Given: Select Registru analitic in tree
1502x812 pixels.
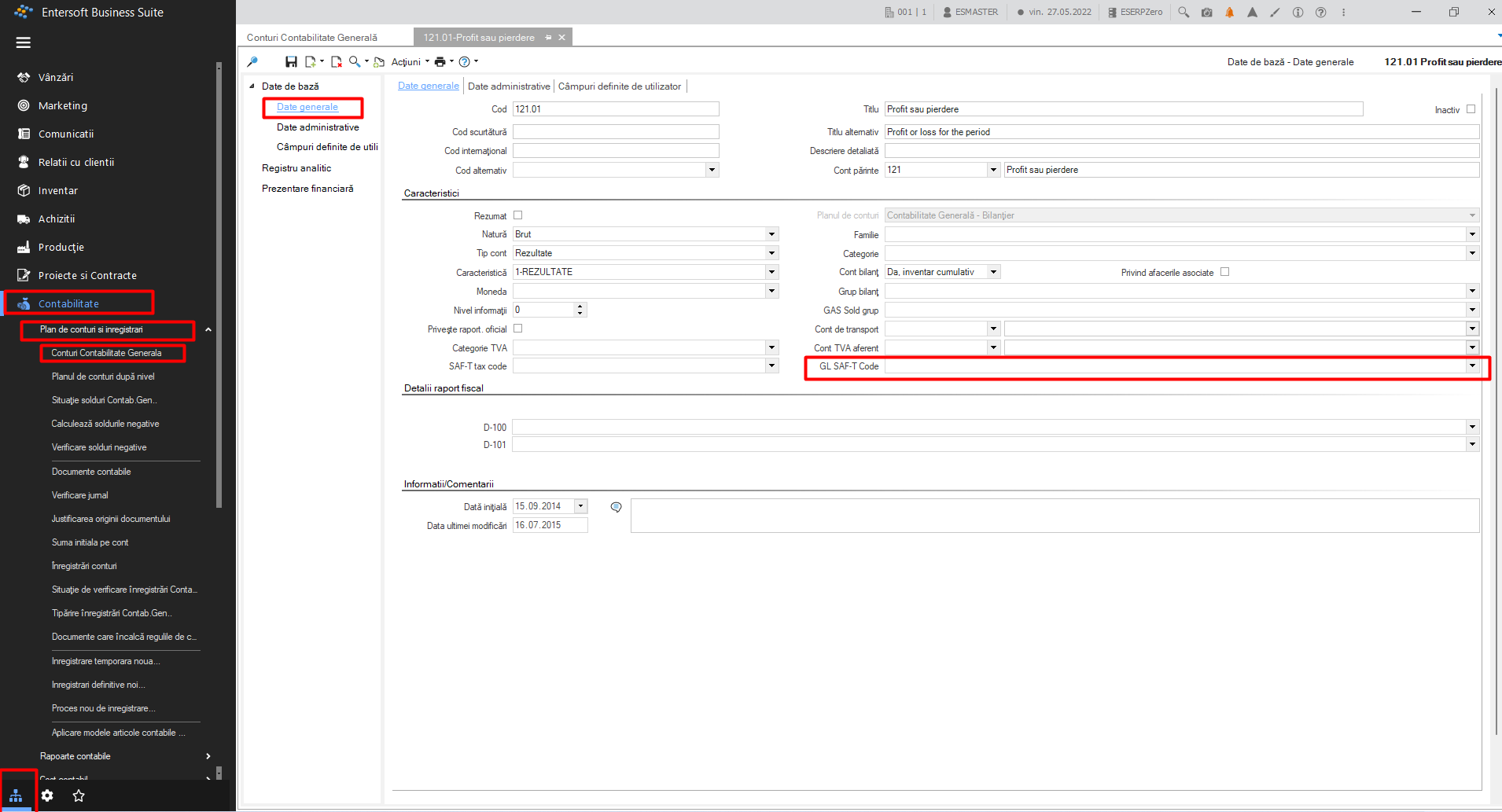Looking at the screenshot, I should (296, 168).
